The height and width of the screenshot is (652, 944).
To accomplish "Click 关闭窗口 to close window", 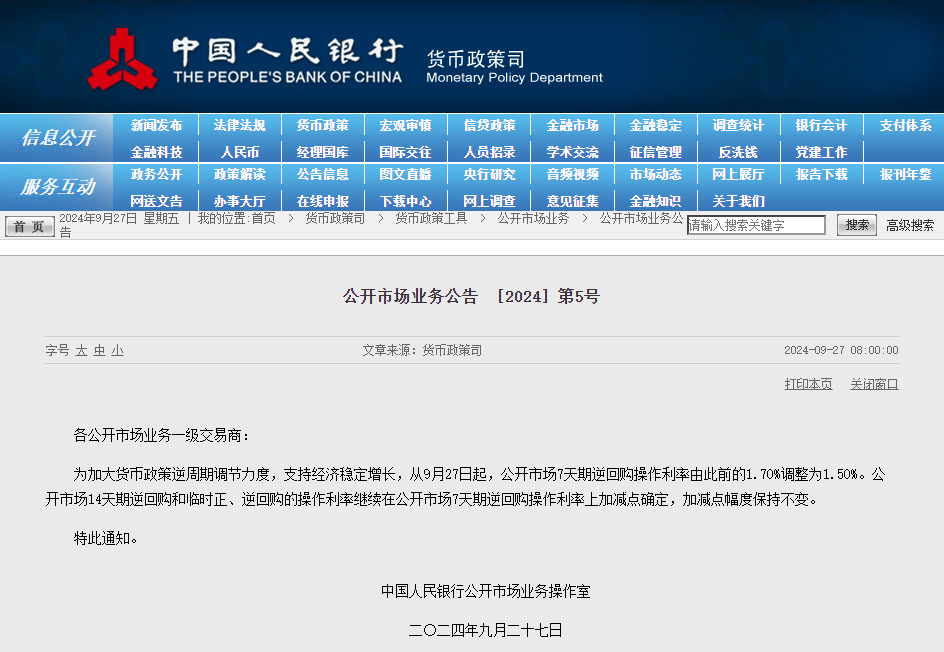I will 874,384.
